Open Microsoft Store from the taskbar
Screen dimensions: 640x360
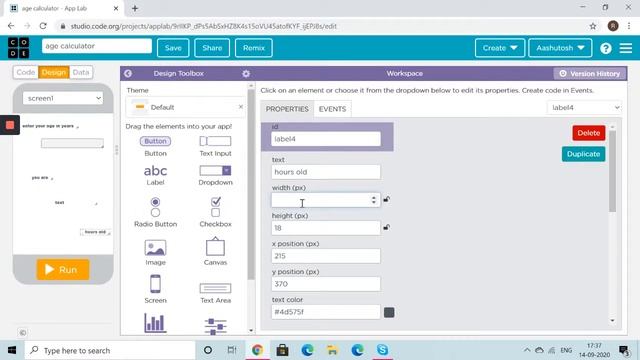pyautogui.click(x=282, y=350)
